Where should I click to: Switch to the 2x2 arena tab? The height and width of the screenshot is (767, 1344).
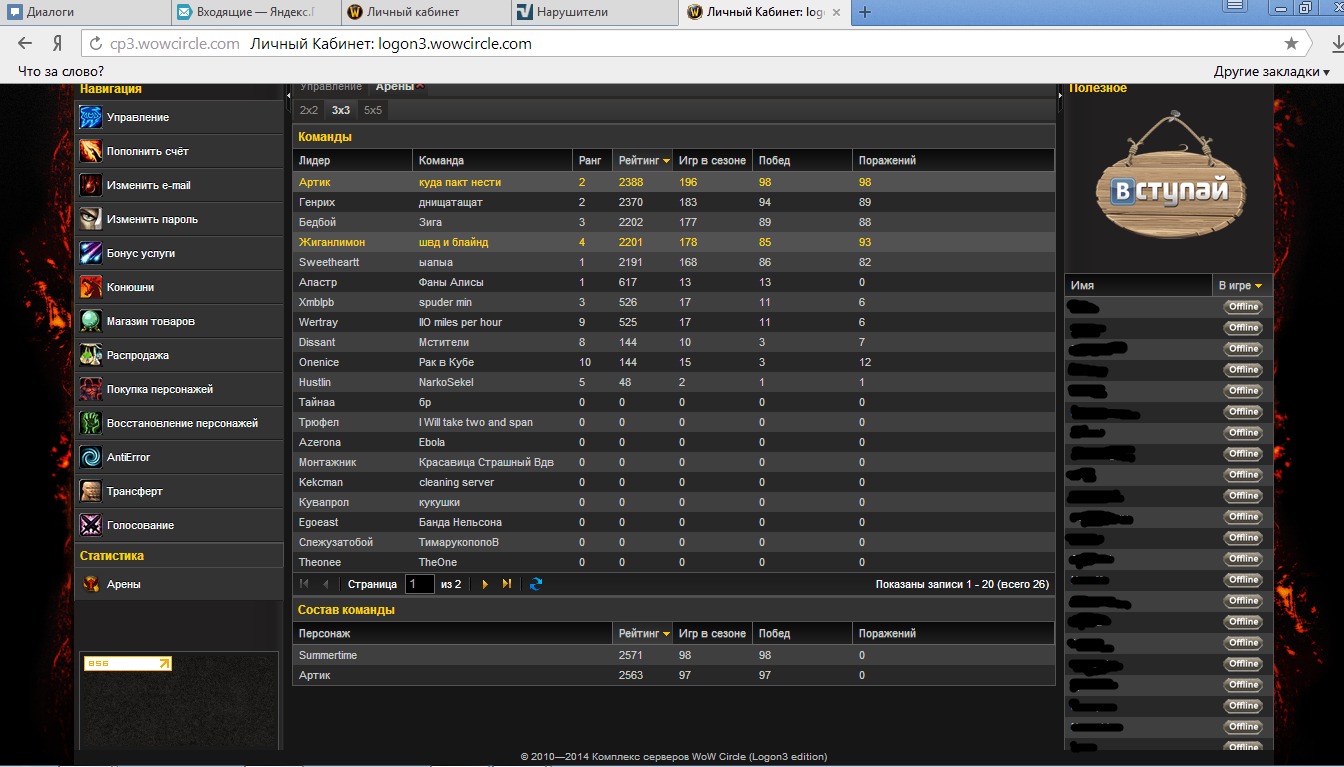click(x=309, y=110)
